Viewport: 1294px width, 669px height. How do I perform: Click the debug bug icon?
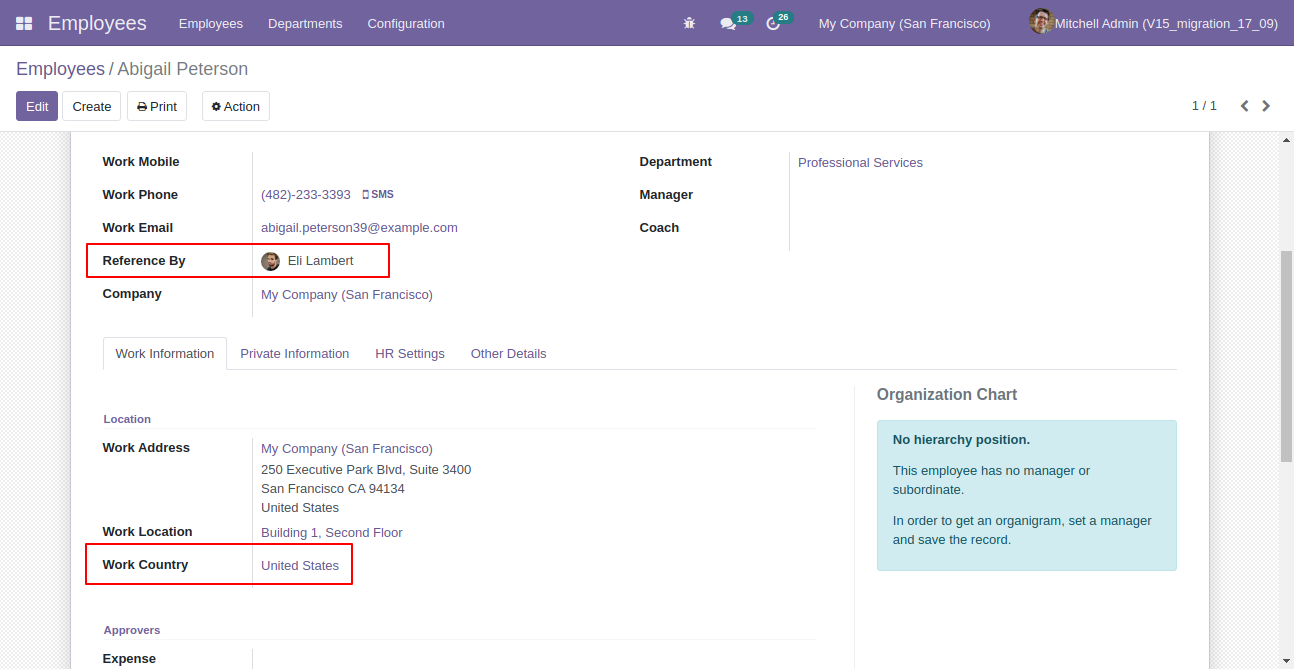[689, 23]
